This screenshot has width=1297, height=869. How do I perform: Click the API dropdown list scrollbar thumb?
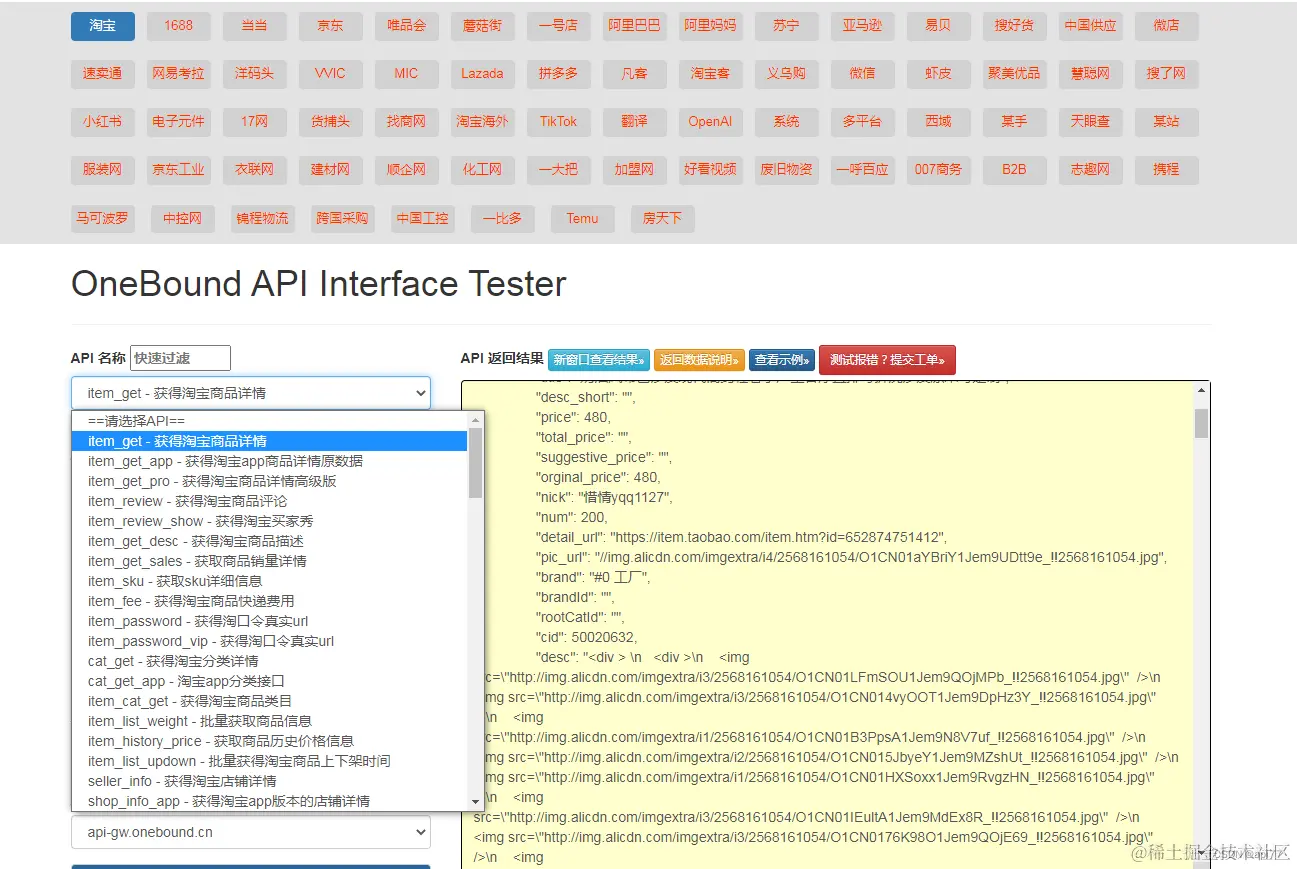476,463
